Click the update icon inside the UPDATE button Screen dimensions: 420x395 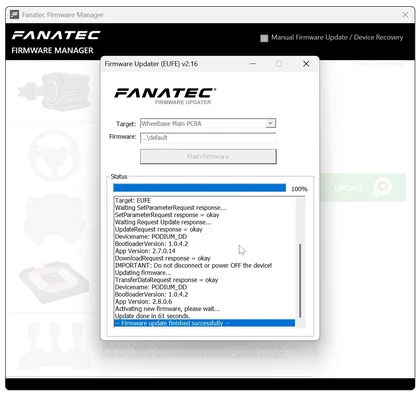point(382,187)
